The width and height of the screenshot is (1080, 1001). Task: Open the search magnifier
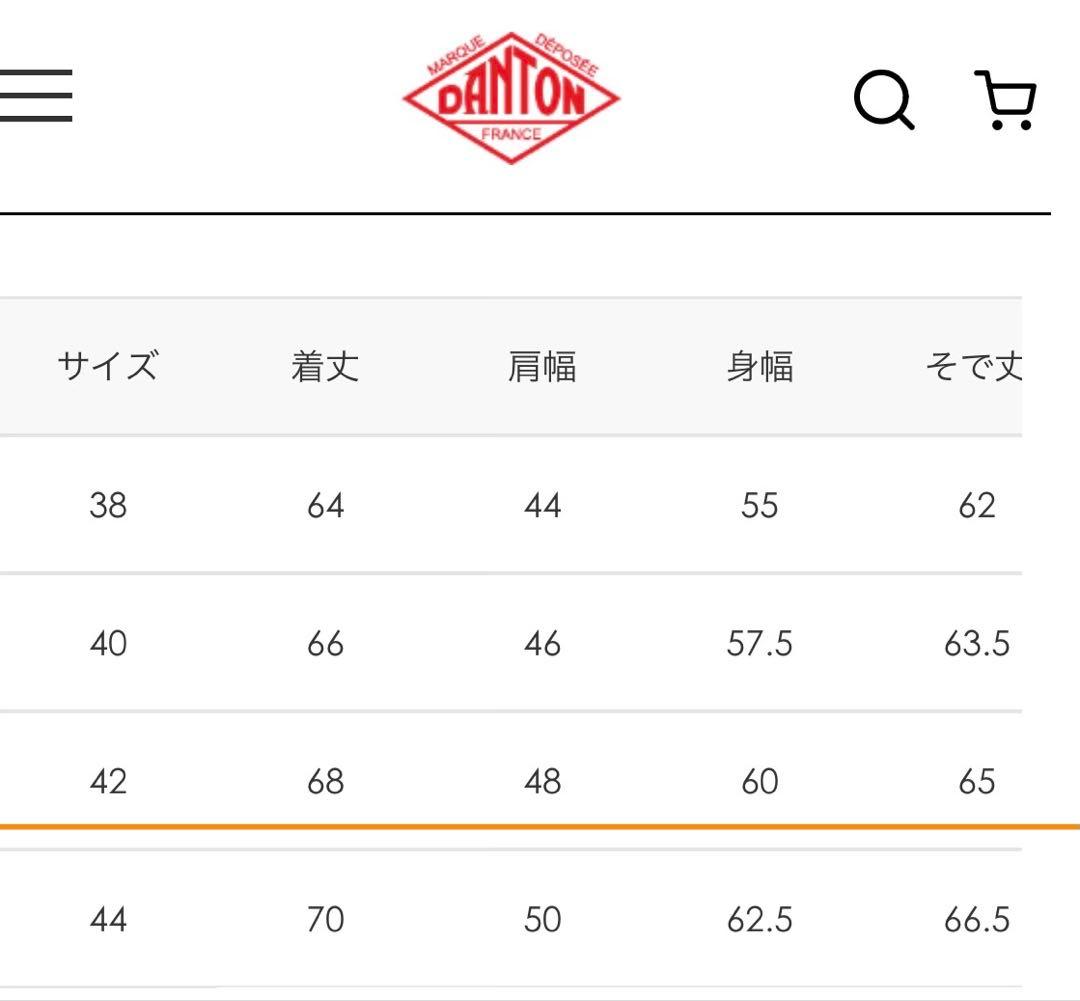coord(884,100)
